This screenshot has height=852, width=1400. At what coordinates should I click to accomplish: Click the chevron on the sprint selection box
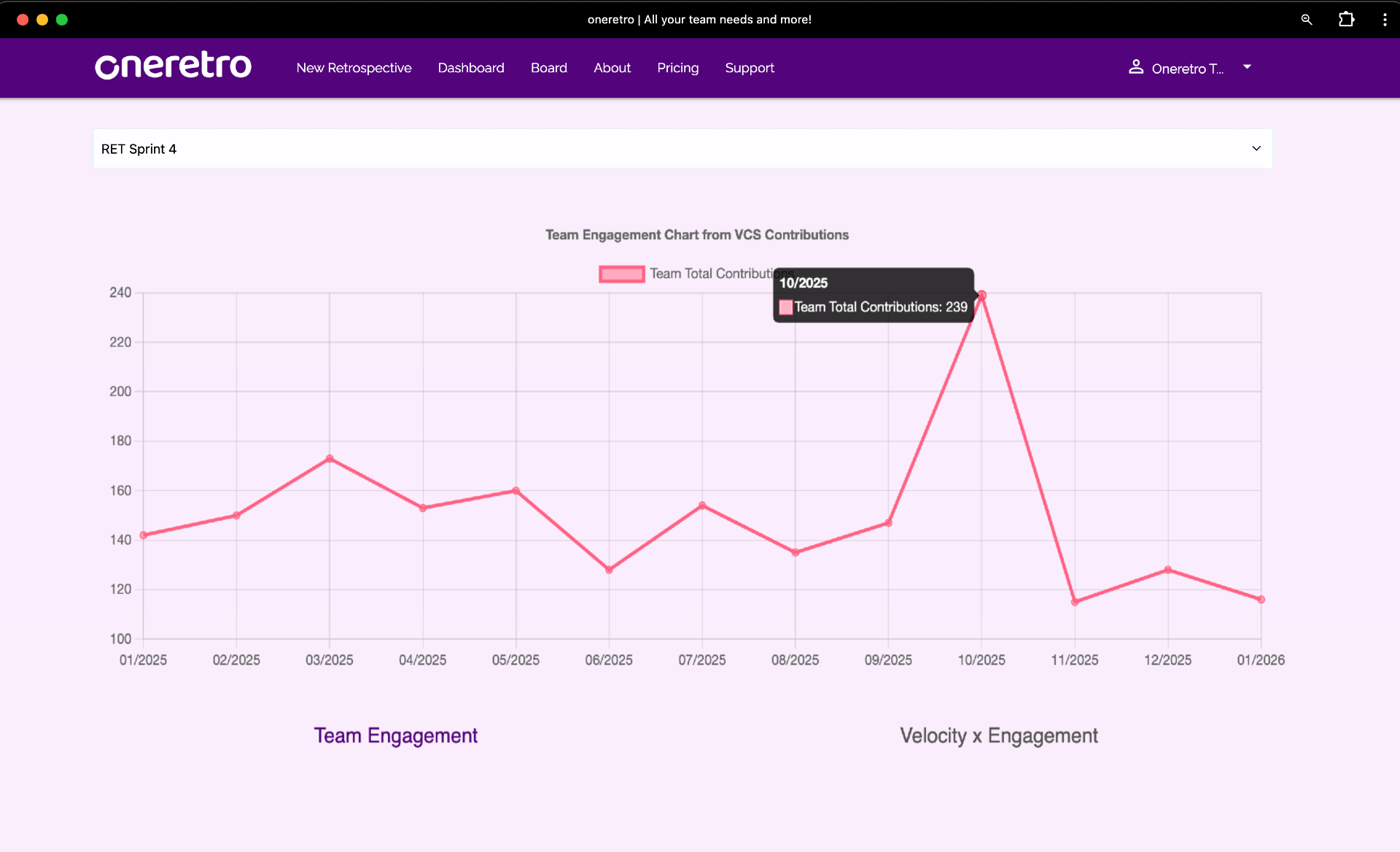coord(1256,148)
